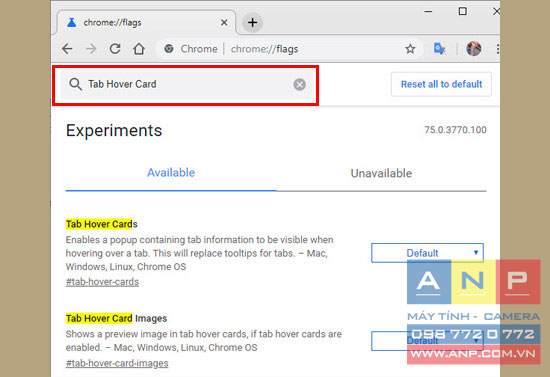This screenshot has width=550, height=377.
Task: Open the #tab-hover-cards link
Action: pyautogui.click(x=102, y=282)
